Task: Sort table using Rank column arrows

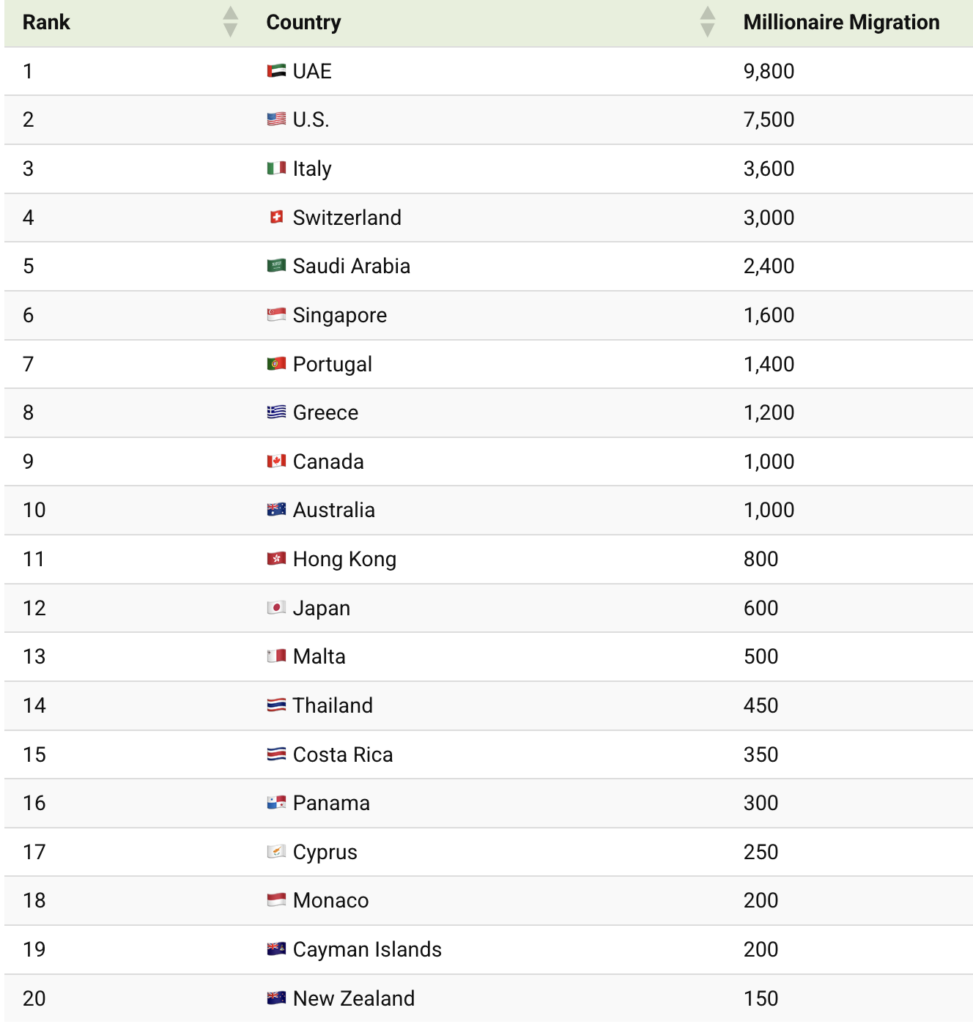Action: point(230,22)
